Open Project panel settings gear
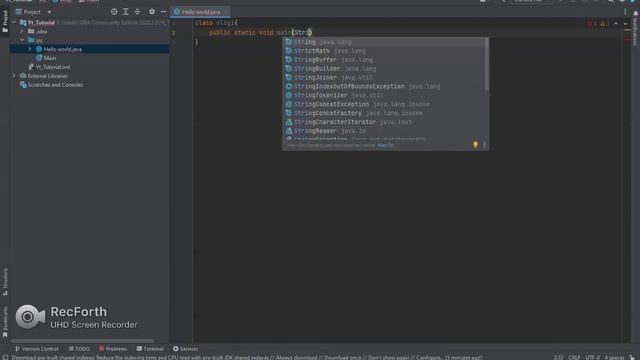The height and width of the screenshot is (360, 640). pyautogui.click(x=152, y=12)
